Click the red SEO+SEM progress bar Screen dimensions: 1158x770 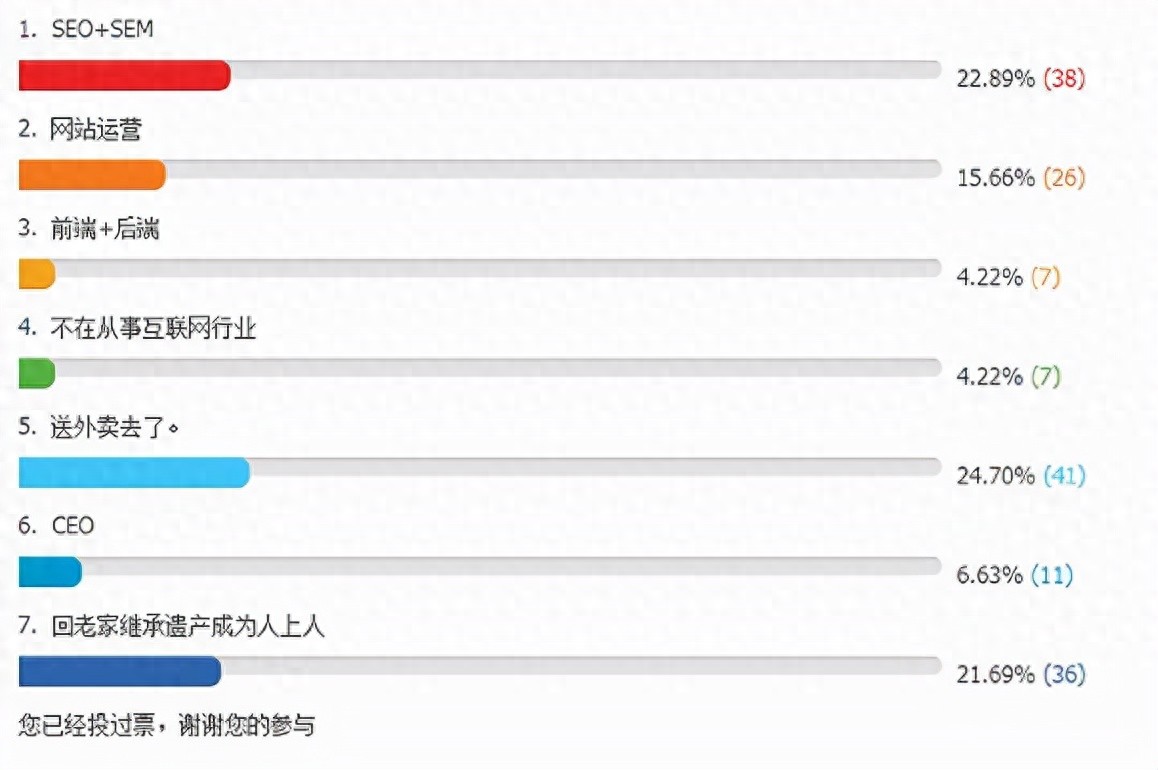[x=125, y=76]
